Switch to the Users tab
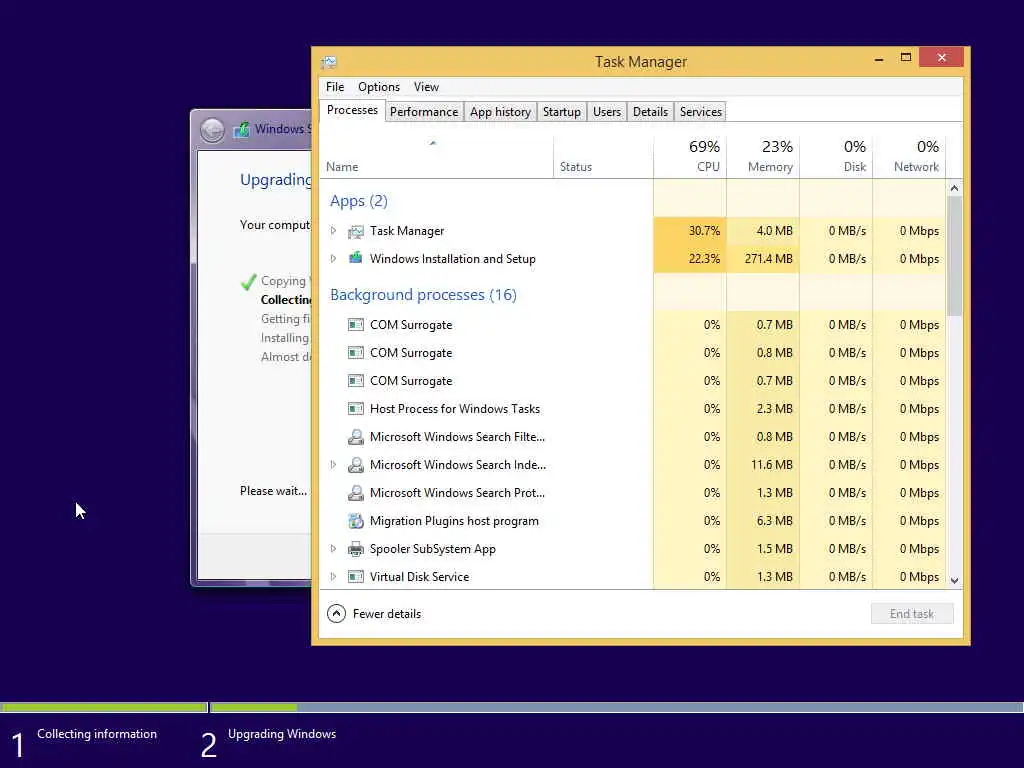The image size is (1024, 768). coord(607,112)
